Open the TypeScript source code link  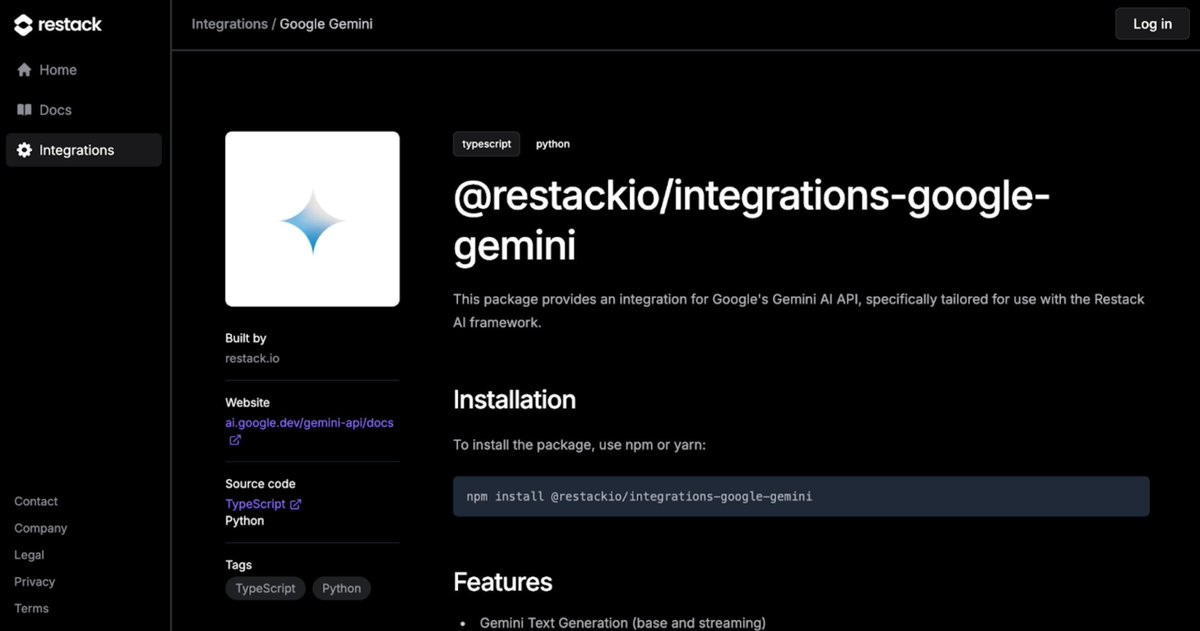255,504
